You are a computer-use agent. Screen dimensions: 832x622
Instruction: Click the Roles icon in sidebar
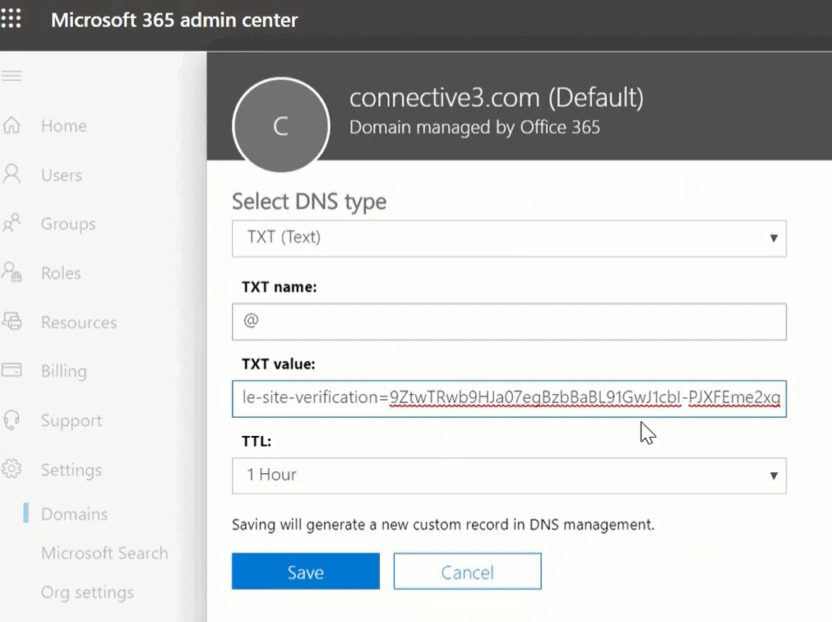[x=13, y=272]
